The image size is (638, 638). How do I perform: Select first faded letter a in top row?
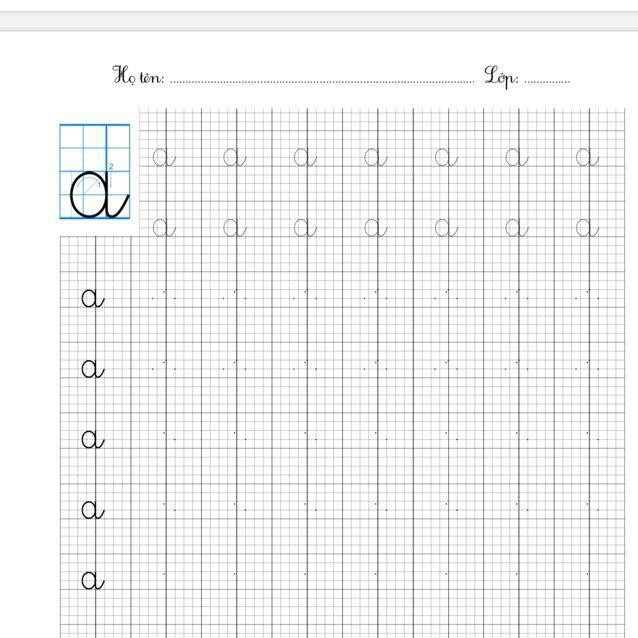click(164, 157)
